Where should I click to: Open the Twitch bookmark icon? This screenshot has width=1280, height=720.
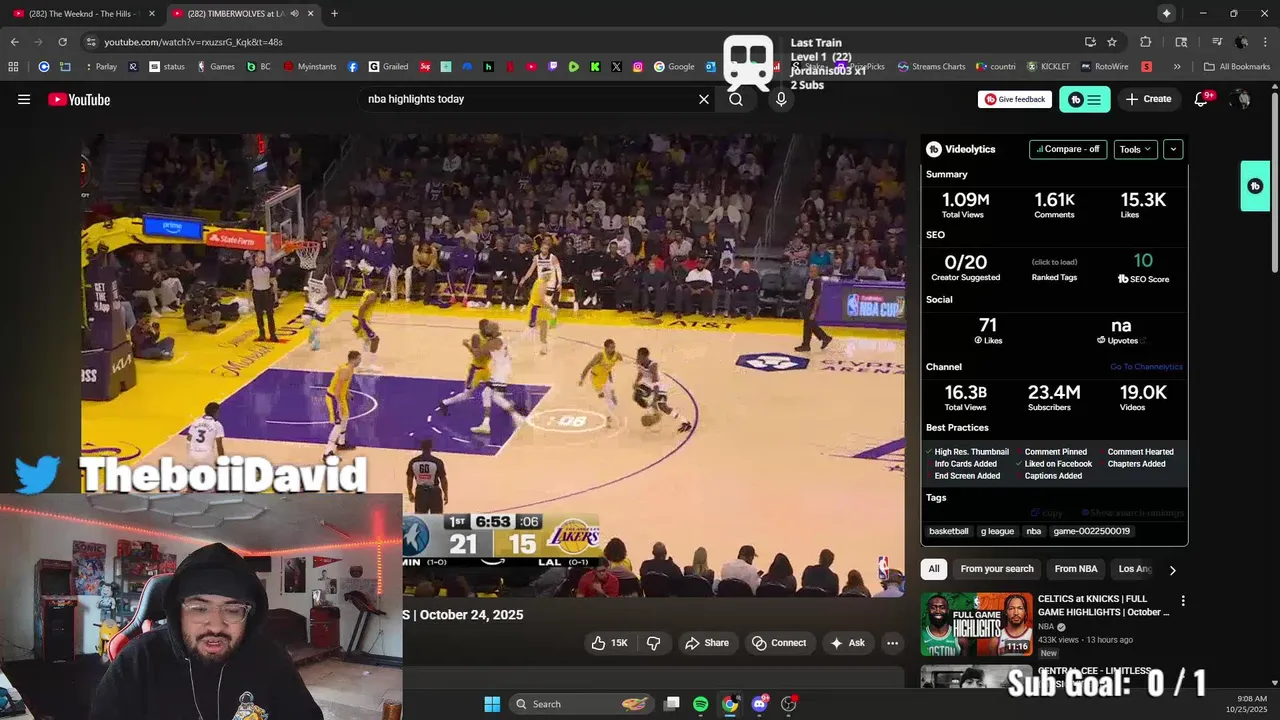tap(553, 67)
